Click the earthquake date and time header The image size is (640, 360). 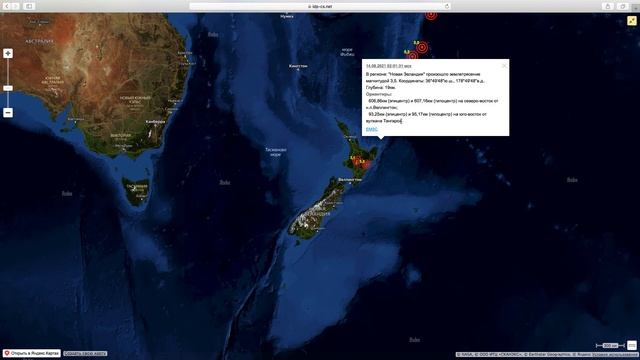coord(389,66)
